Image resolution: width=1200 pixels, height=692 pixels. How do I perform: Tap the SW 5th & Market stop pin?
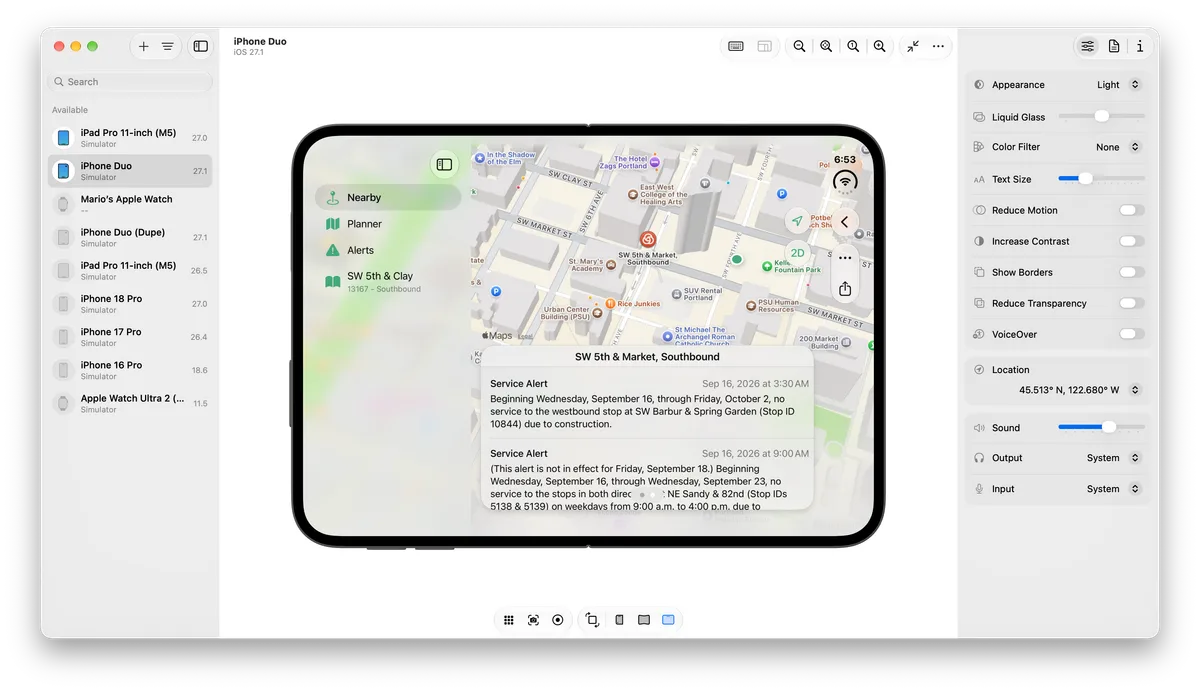point(648,240)
